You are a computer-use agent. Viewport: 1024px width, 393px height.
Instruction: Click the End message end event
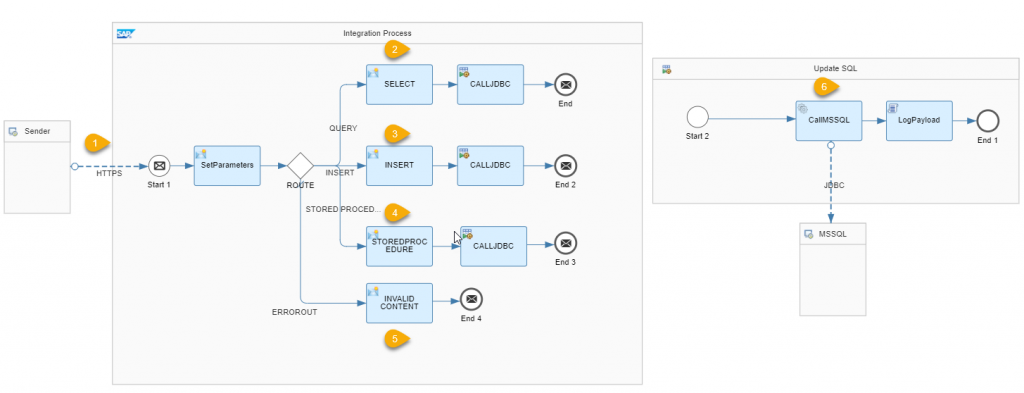coord(566,84)
